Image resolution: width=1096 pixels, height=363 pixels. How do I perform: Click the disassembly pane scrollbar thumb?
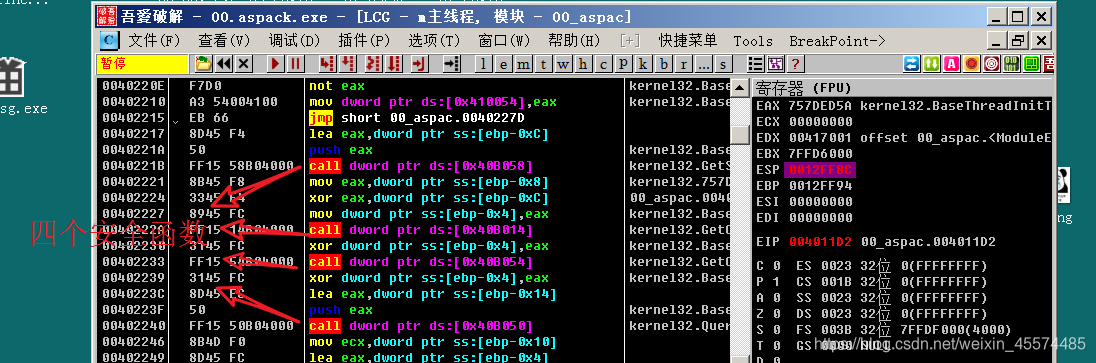[739, 134]
